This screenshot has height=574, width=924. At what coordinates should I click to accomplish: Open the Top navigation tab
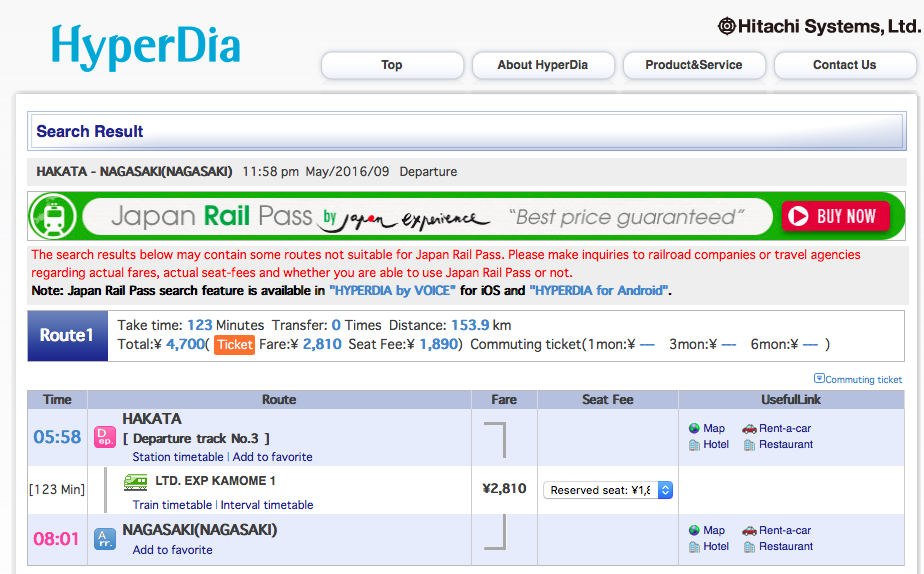click(x=392, y=65)
